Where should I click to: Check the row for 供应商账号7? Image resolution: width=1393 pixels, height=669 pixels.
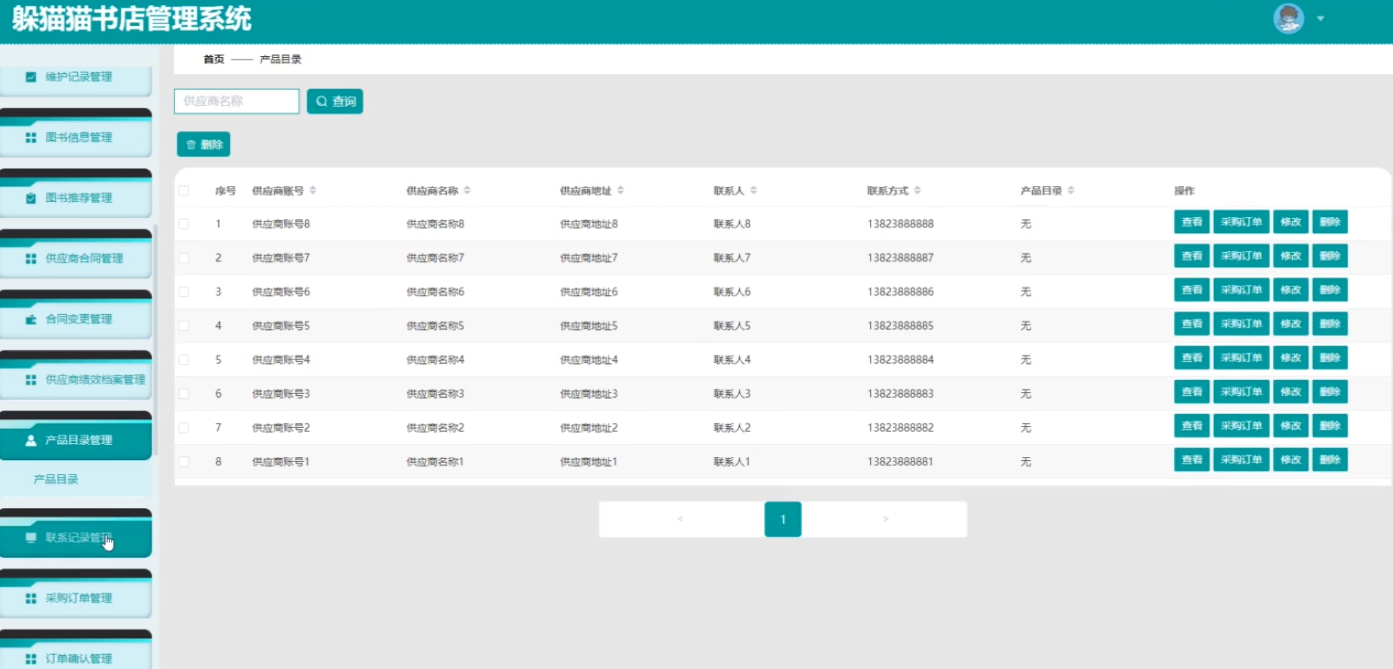click(183, 258)
